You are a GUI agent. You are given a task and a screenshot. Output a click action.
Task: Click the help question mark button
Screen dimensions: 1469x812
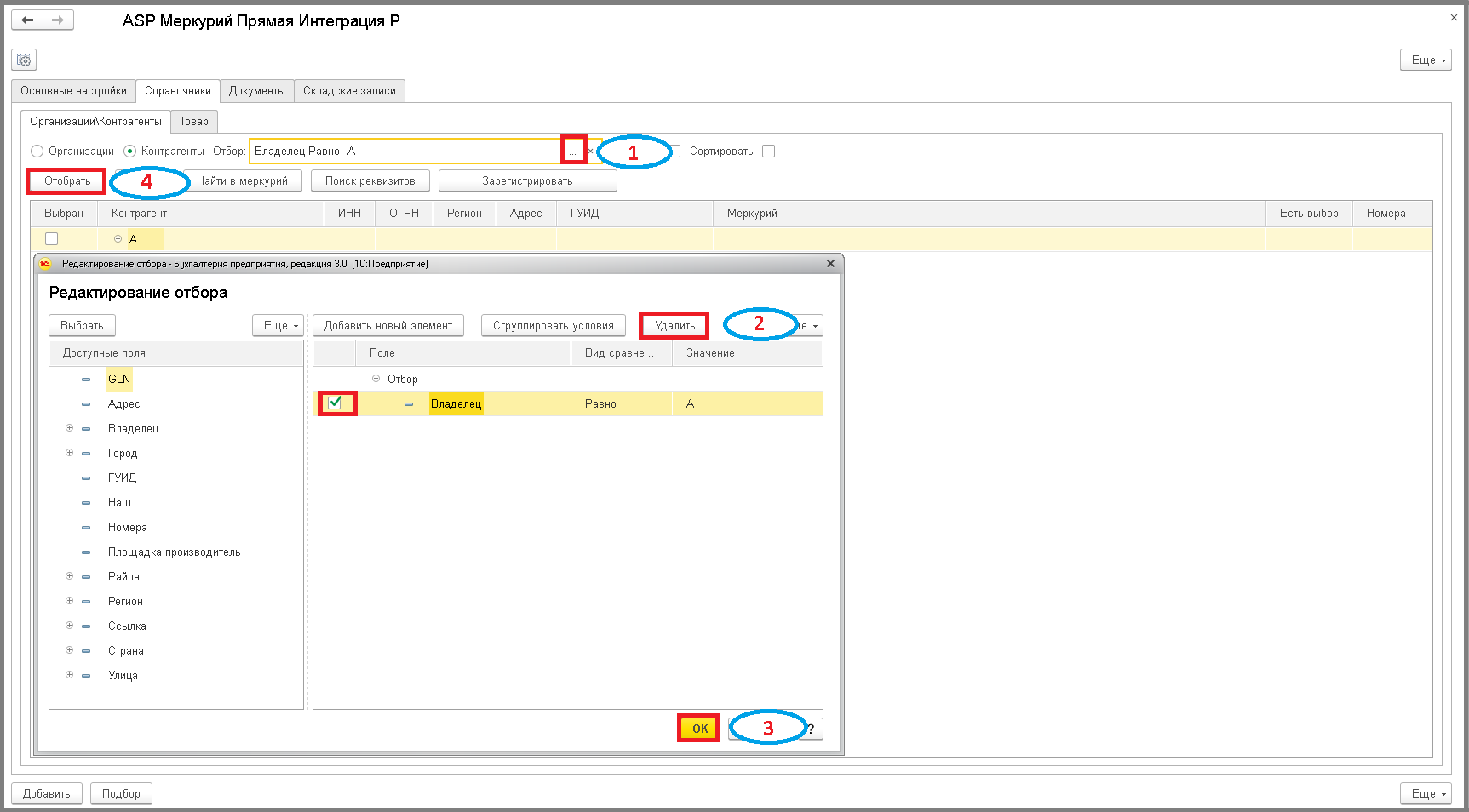tap(812, 729)
